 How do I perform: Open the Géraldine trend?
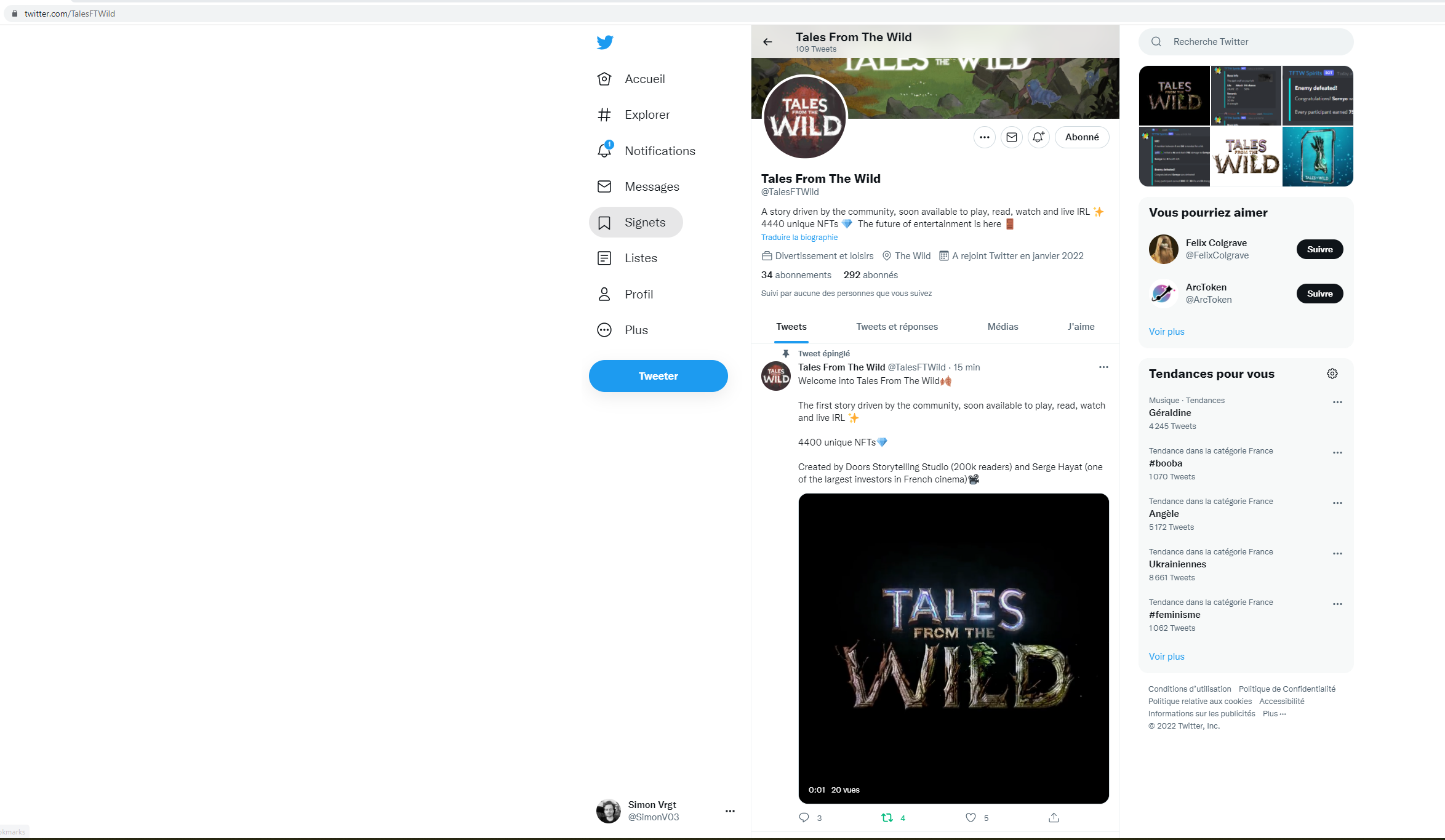pos(1170,413)
